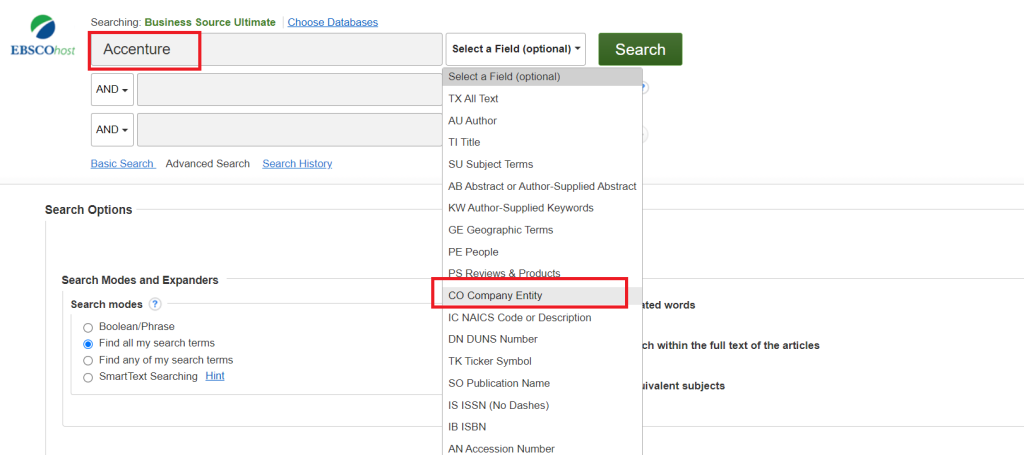Choose SU Subject Terms field
The image size is (1024, 455).
(x=542, y=165)
